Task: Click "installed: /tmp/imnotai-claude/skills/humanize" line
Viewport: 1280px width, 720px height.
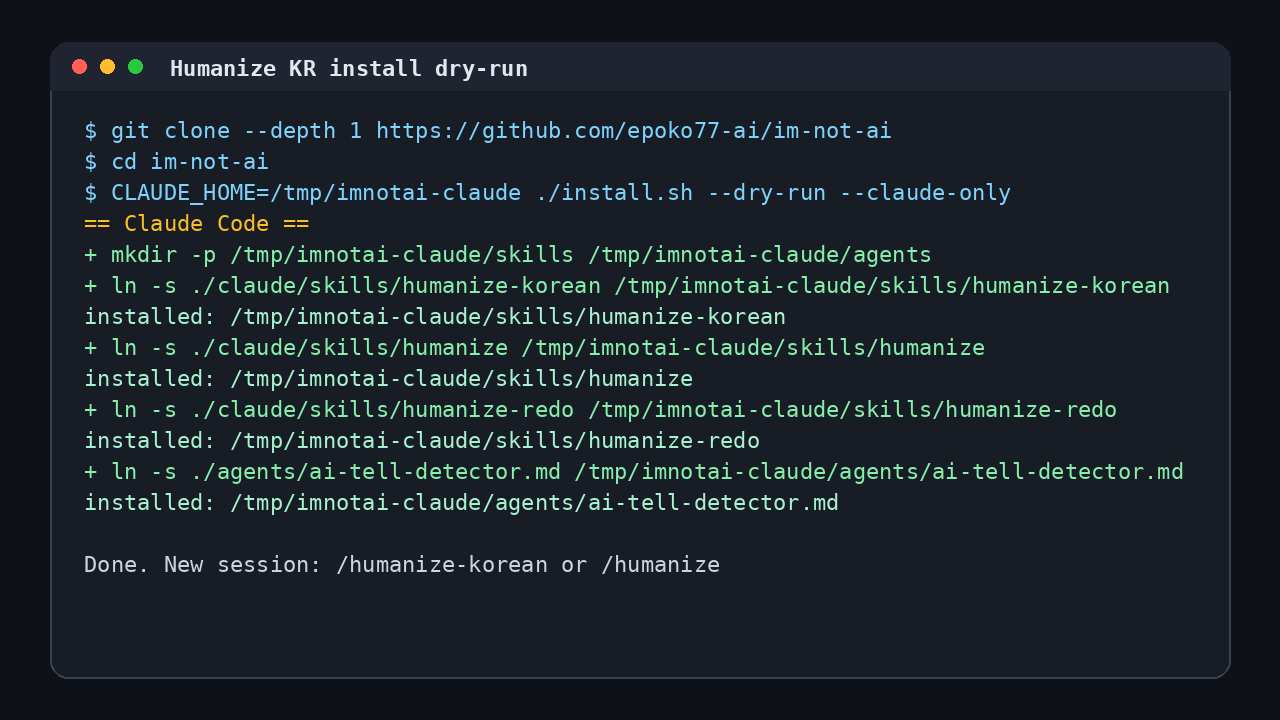Action: point(389,379)
